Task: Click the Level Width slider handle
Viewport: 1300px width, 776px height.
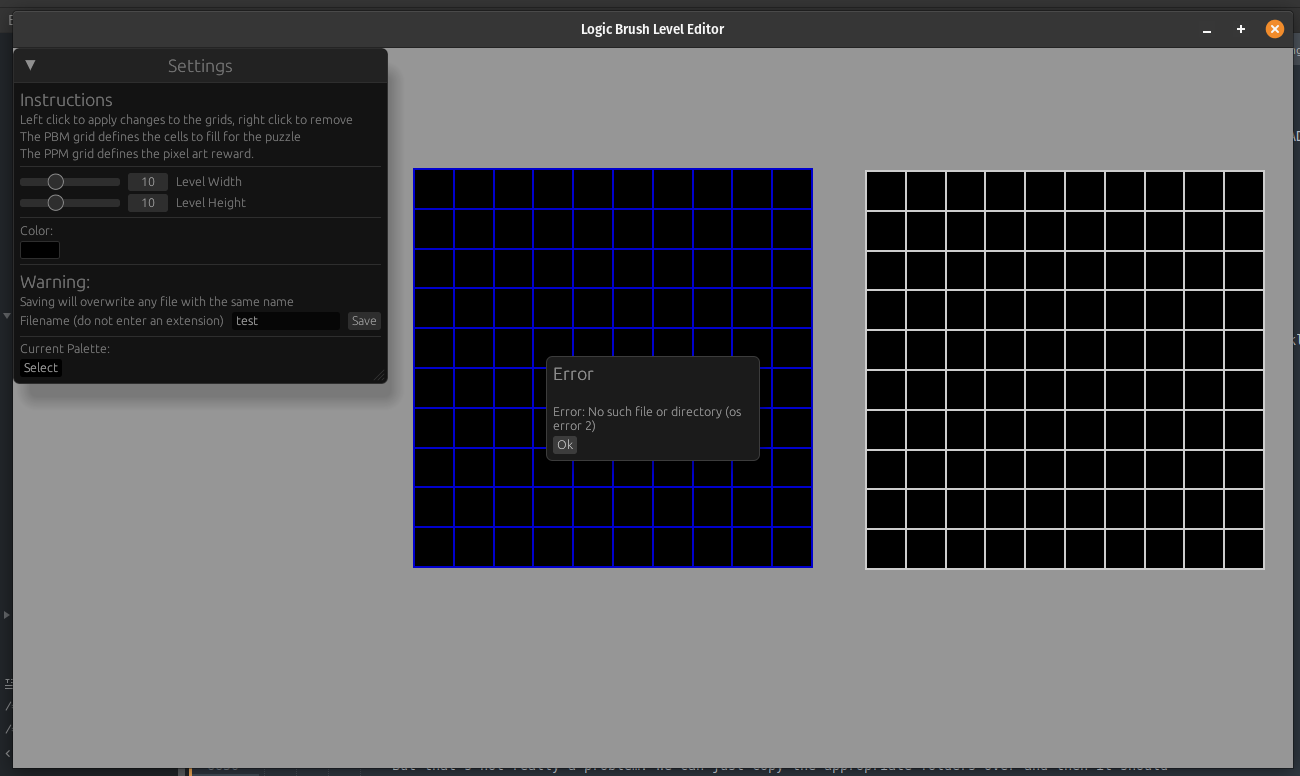Action: tap(56, 182)
